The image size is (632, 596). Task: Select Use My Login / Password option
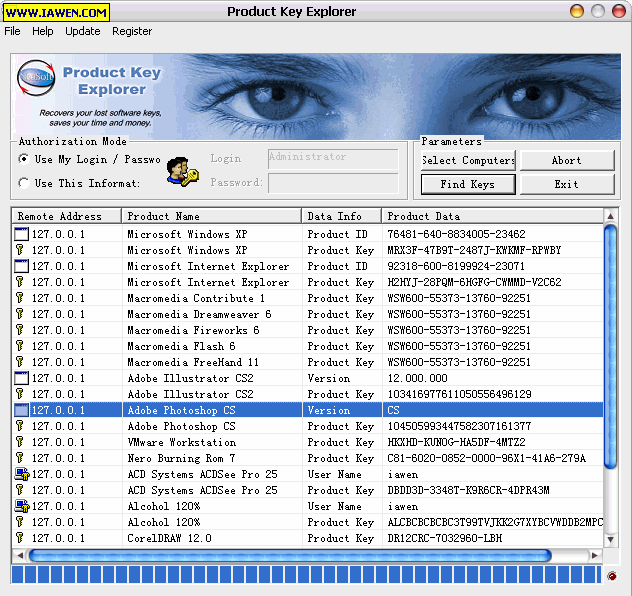[24, 159]
